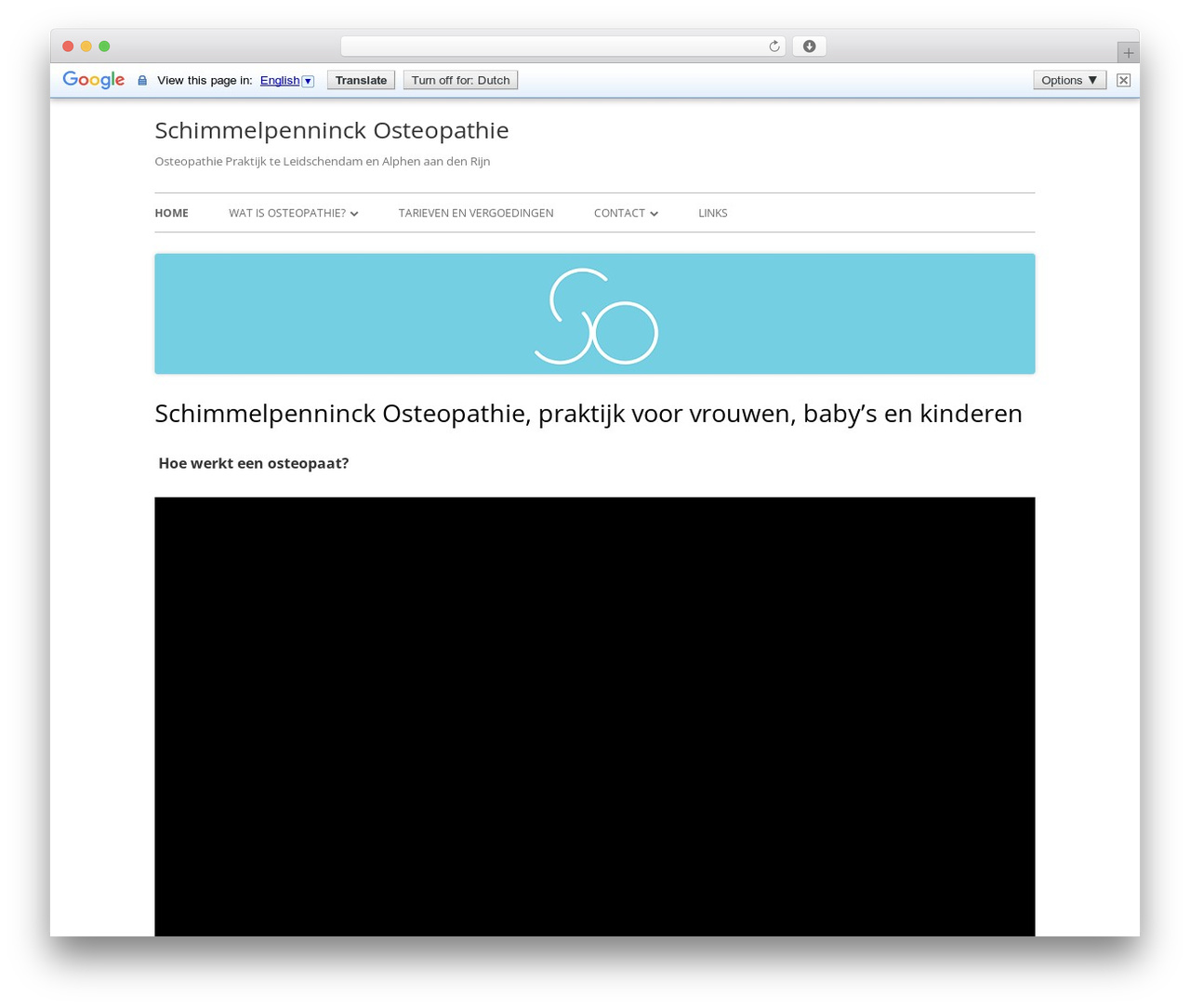Screen dimensions: 1190x1008
Task: Click the 'View this page in:' label
Action: click(205, 81)
